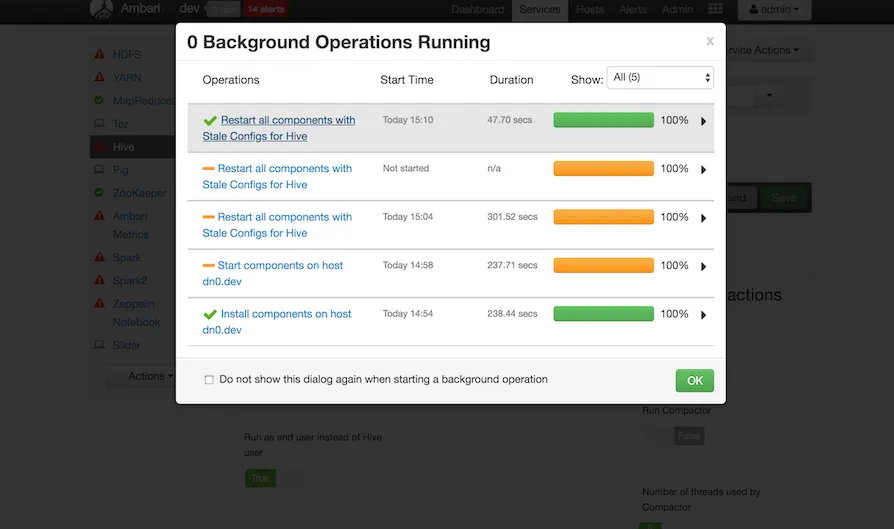Open the apps grid icon in top bar
The width and height of the screenshot is (894, 529).
[716, 9]
